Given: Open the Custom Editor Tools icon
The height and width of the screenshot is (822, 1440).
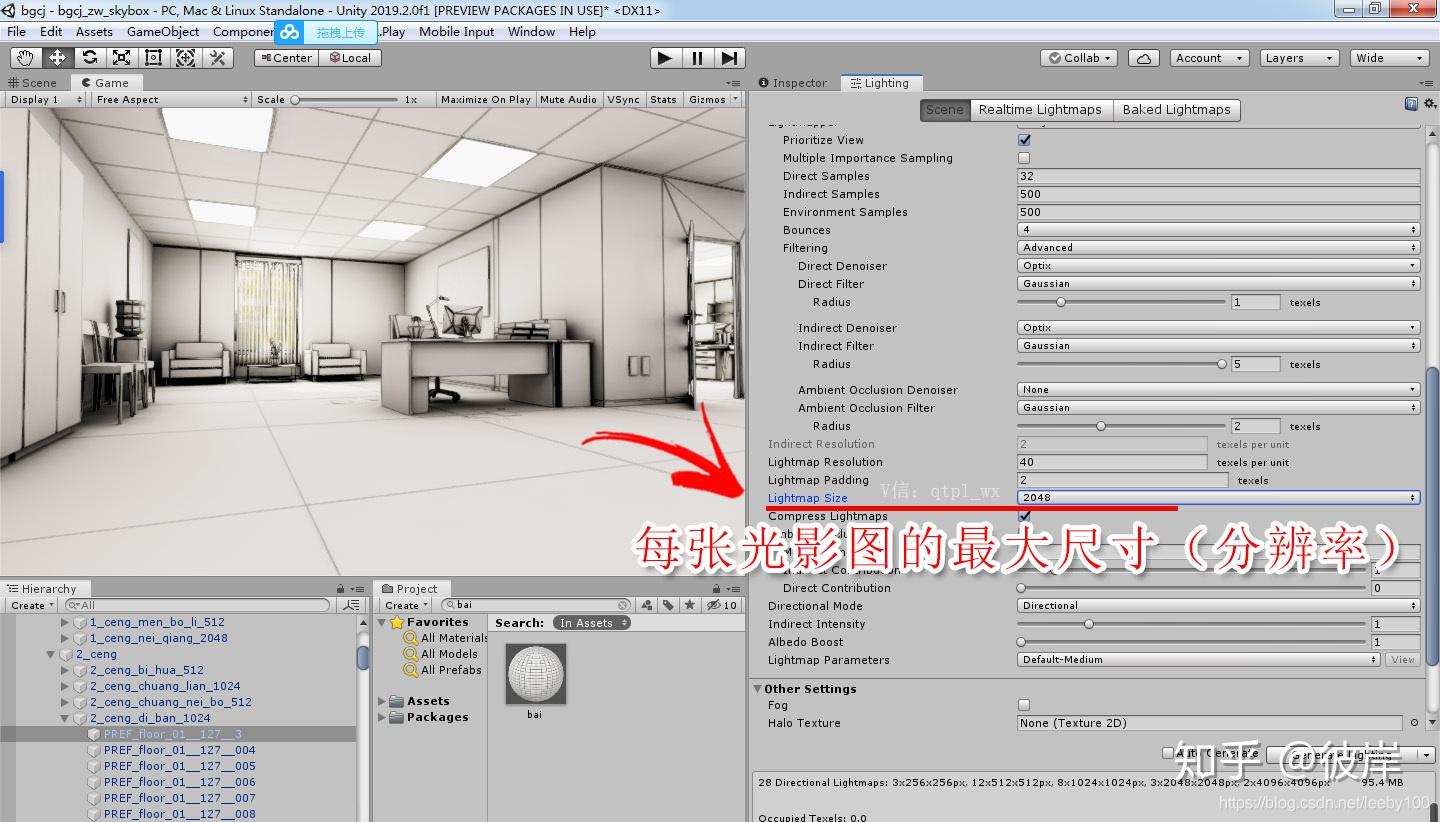Looking at the screenshot, I should 217,57.
